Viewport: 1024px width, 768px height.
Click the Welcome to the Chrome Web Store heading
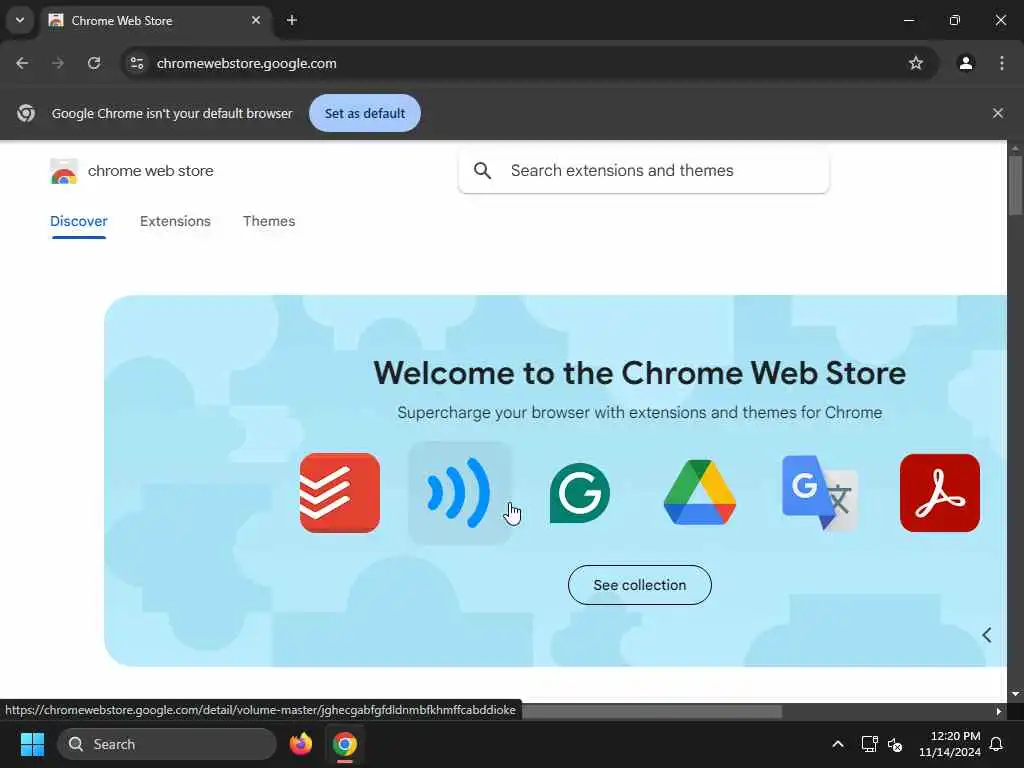coord(639,374)
